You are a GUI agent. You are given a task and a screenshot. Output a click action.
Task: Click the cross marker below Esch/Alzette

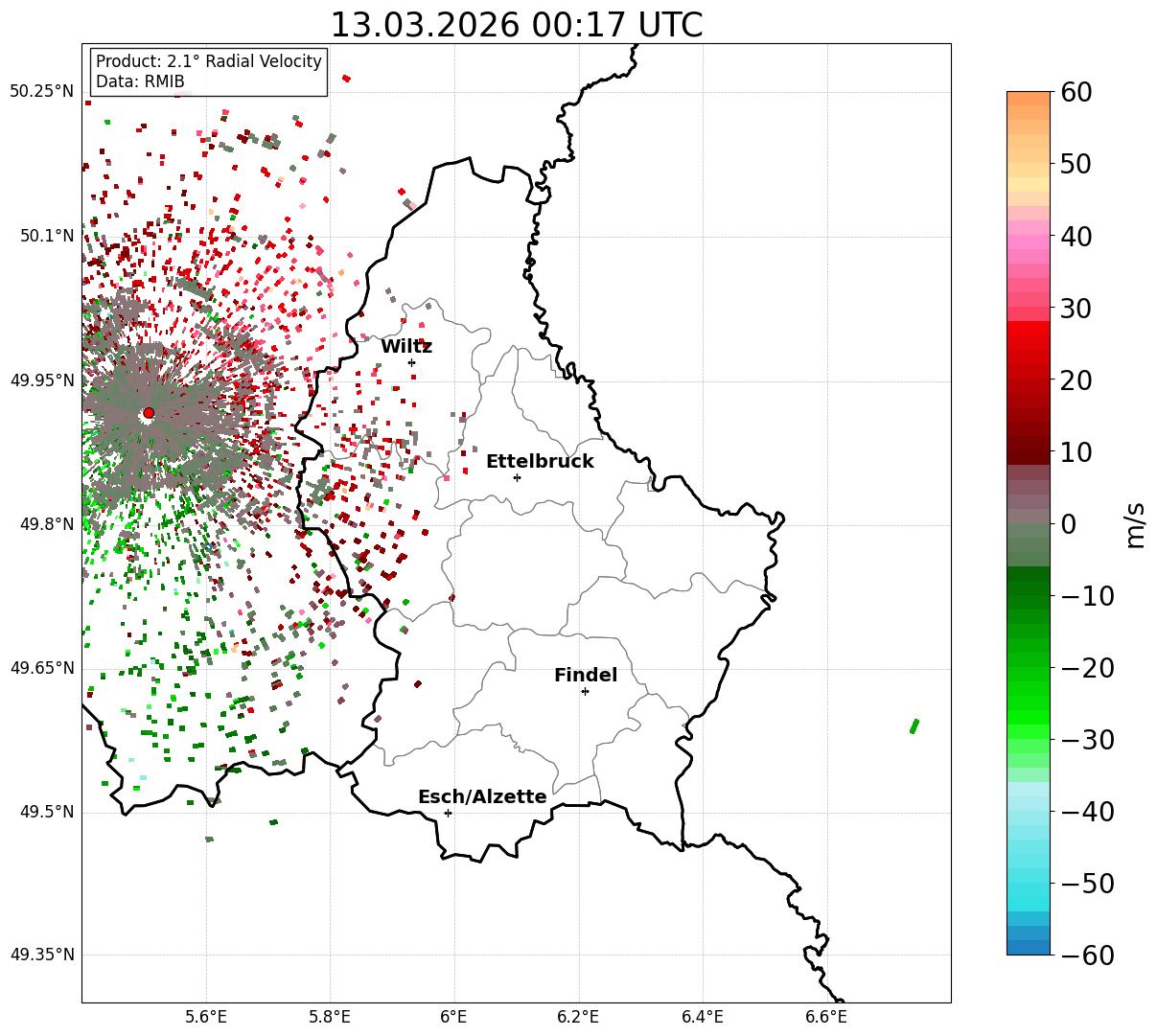pos(448,813)
